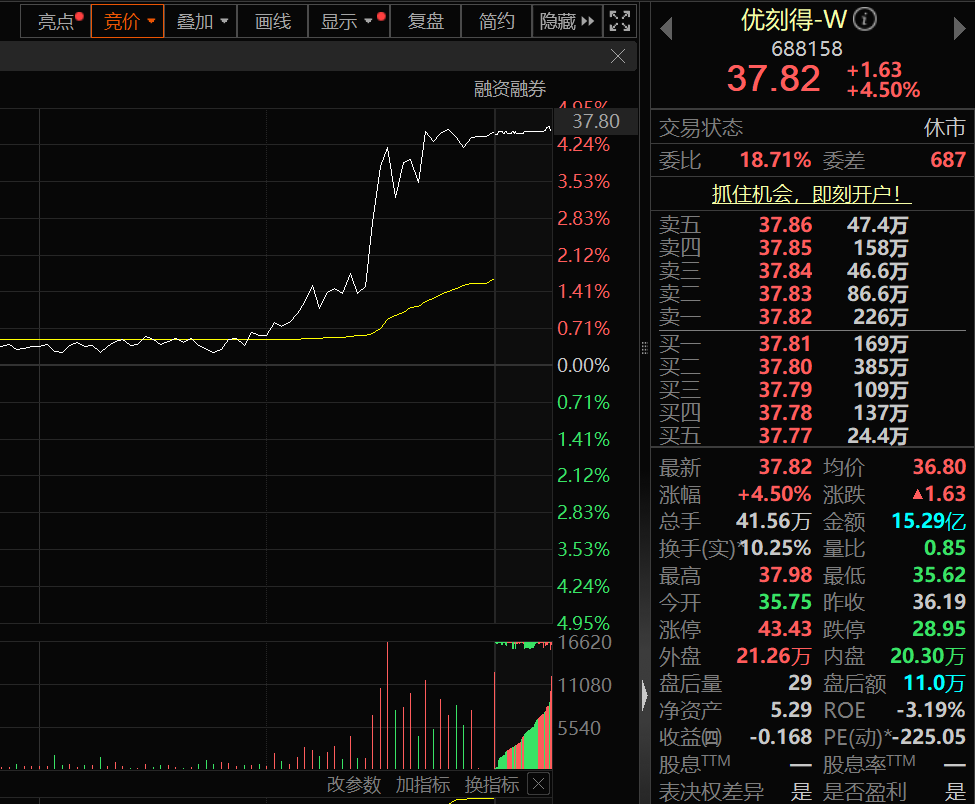Click 加指标 to add an indicator
This screenshot has height=804, width=975.
tap(421, 785)
